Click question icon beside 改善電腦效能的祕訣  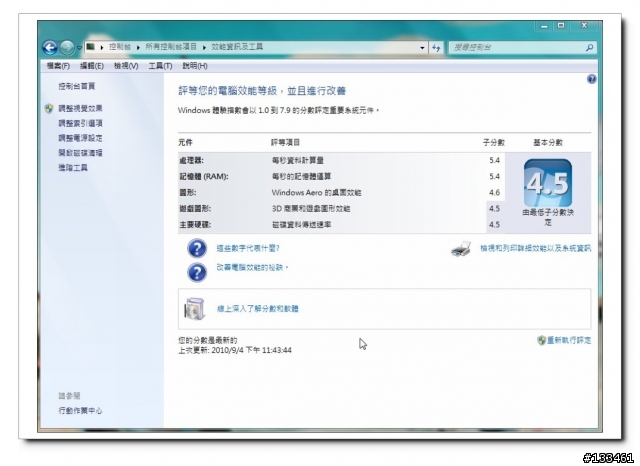[x=197, y=273]
